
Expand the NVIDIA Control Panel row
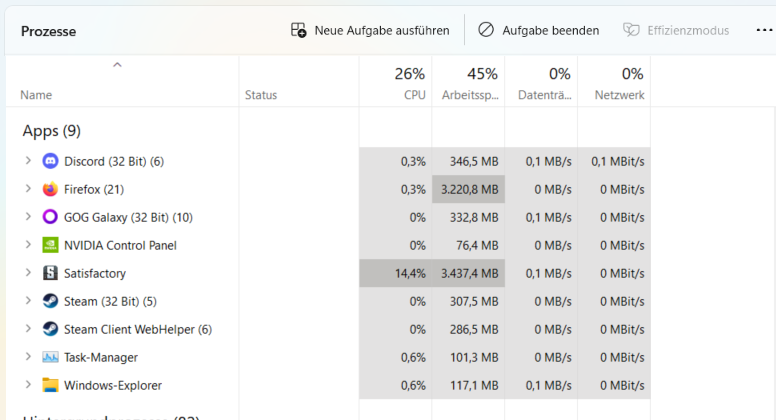(28, 245)
